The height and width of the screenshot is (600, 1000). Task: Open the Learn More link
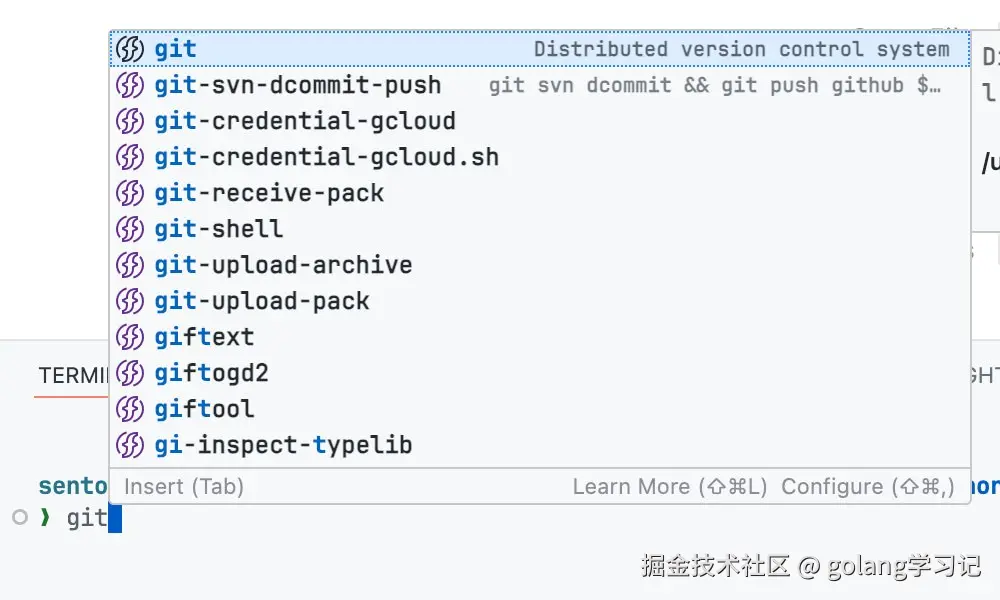[x=669, y=487]
